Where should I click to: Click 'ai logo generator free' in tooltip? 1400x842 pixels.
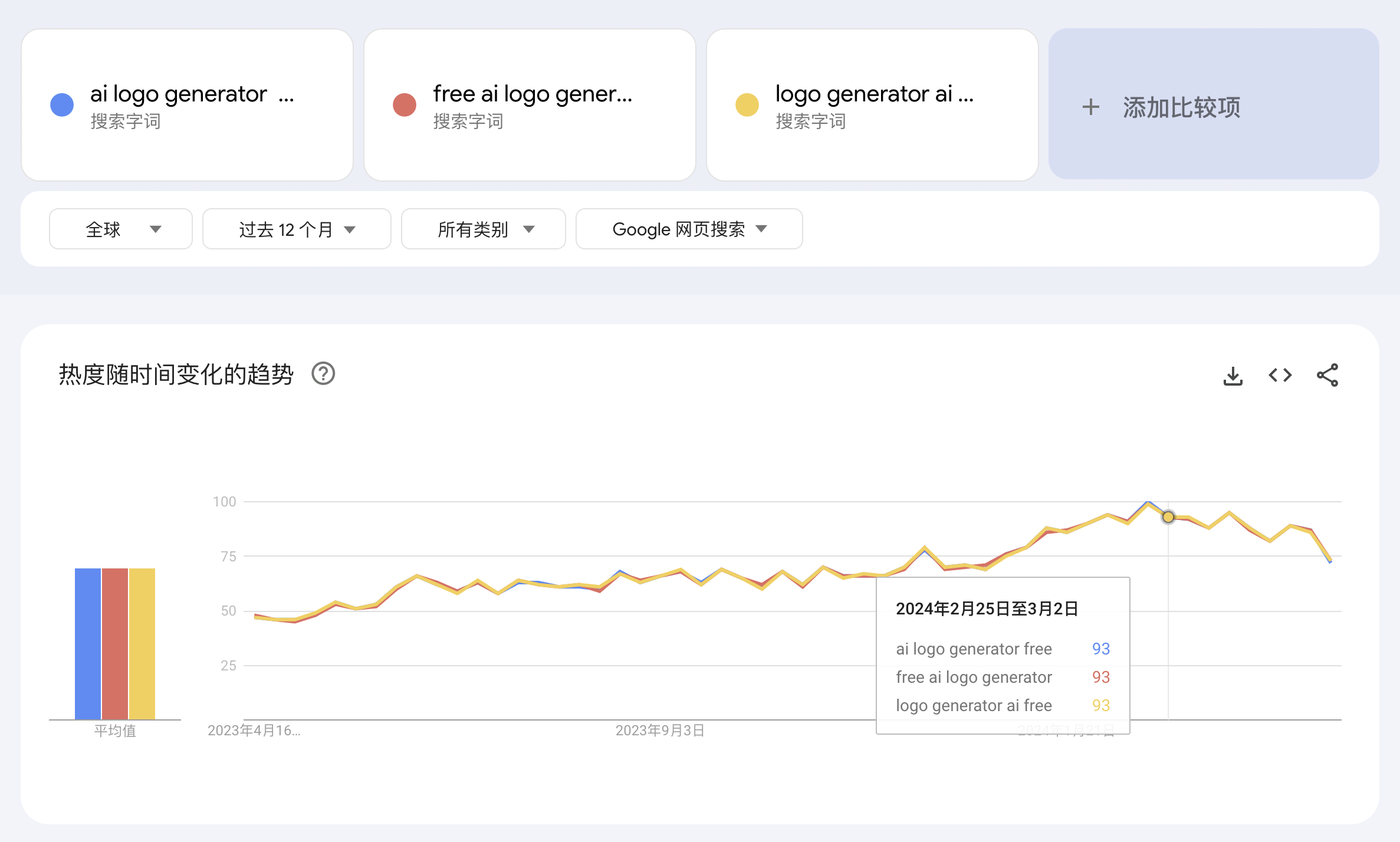tap(974, 649)
